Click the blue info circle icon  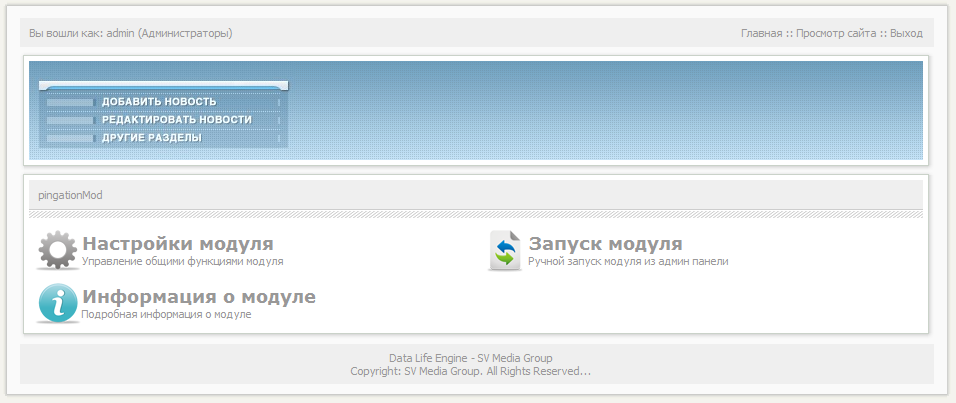coord(57,304)
